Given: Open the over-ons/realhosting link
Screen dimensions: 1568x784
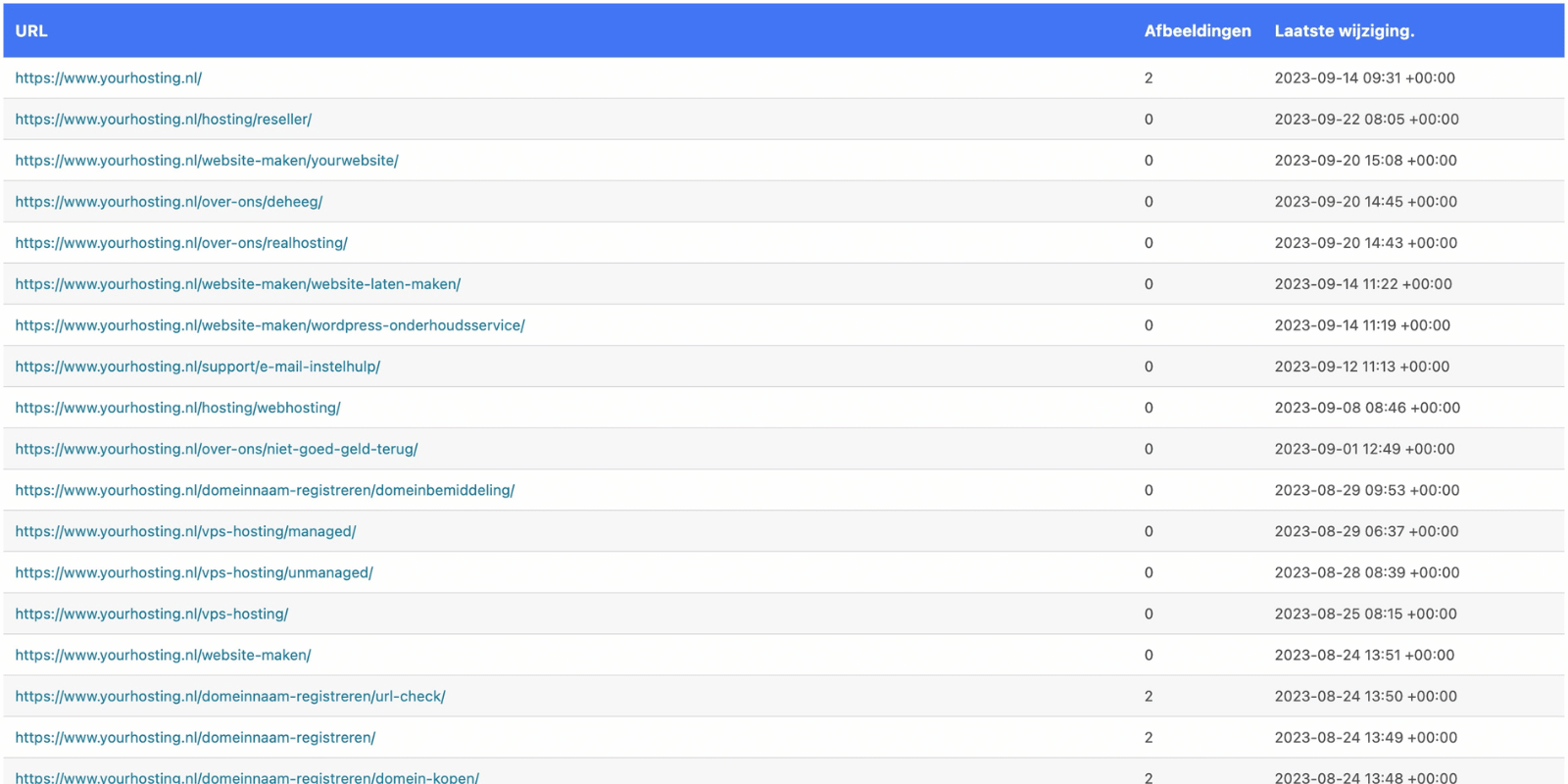Looking at the screenshot, I should 181,243.
